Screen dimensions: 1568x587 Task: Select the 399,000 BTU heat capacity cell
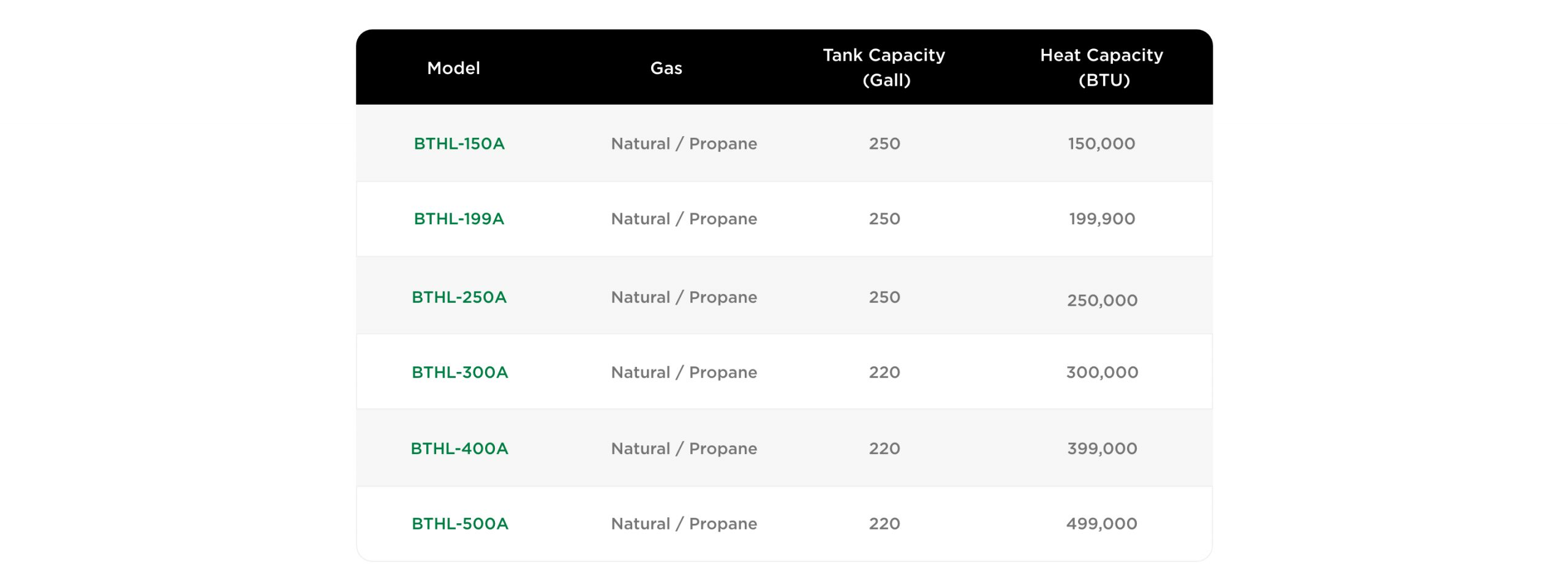[x=1102, y=449]
